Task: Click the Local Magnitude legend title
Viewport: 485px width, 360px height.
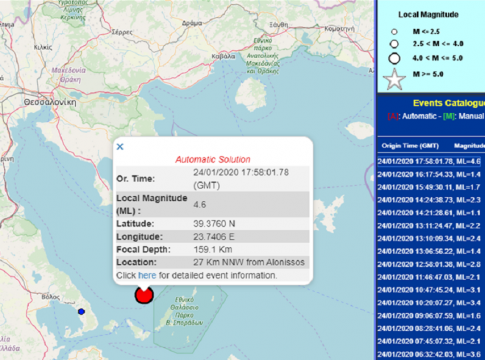Action: point(428,15)
